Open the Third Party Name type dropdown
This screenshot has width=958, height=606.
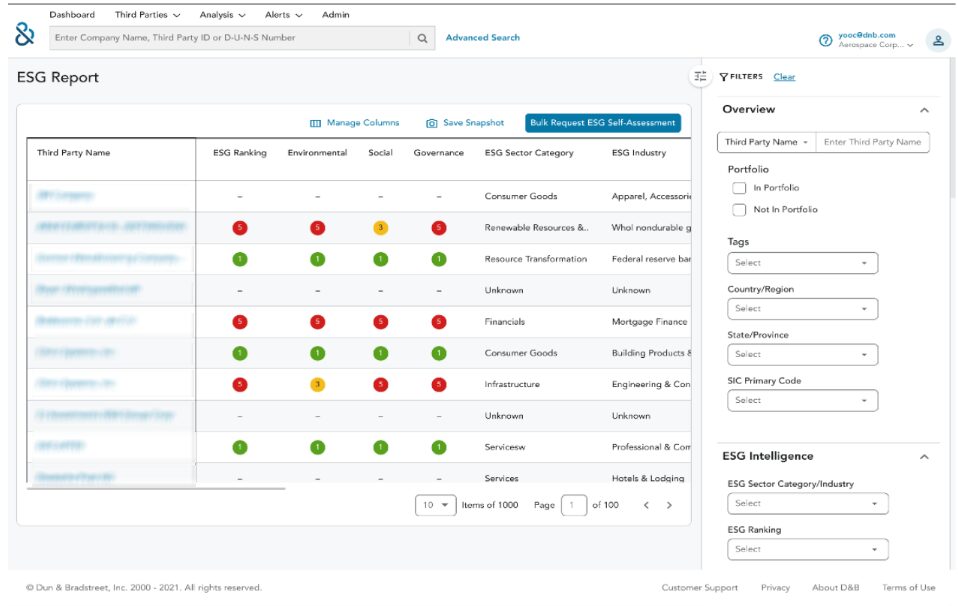pyautogui.click(x=767, y=142)
